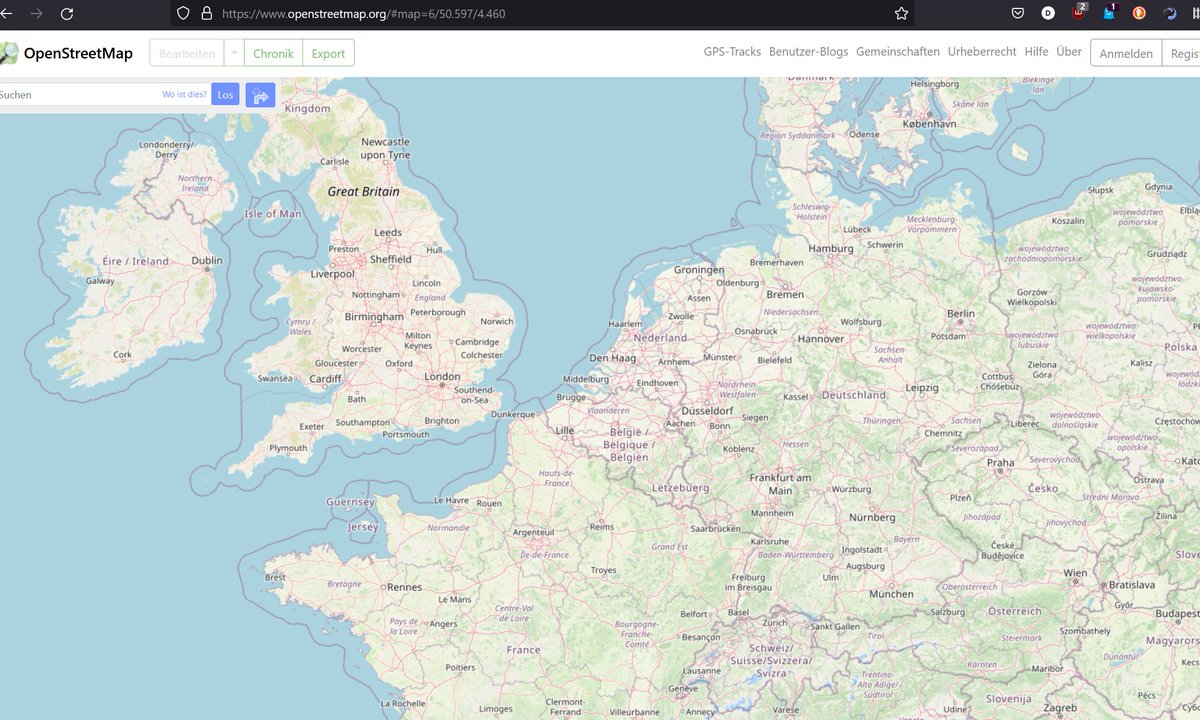The width and height of the screenshot is (1200, 720).
Task: Open the DuckDuckGo extension icon
Action: [x=1139, y=13]
